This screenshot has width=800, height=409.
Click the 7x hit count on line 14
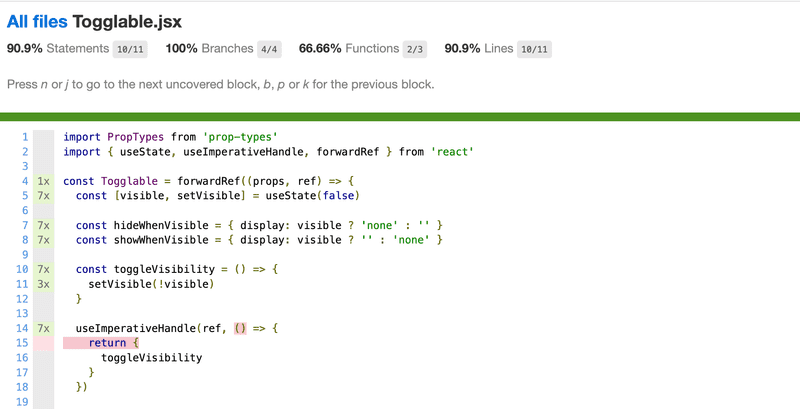coord(43,328)
